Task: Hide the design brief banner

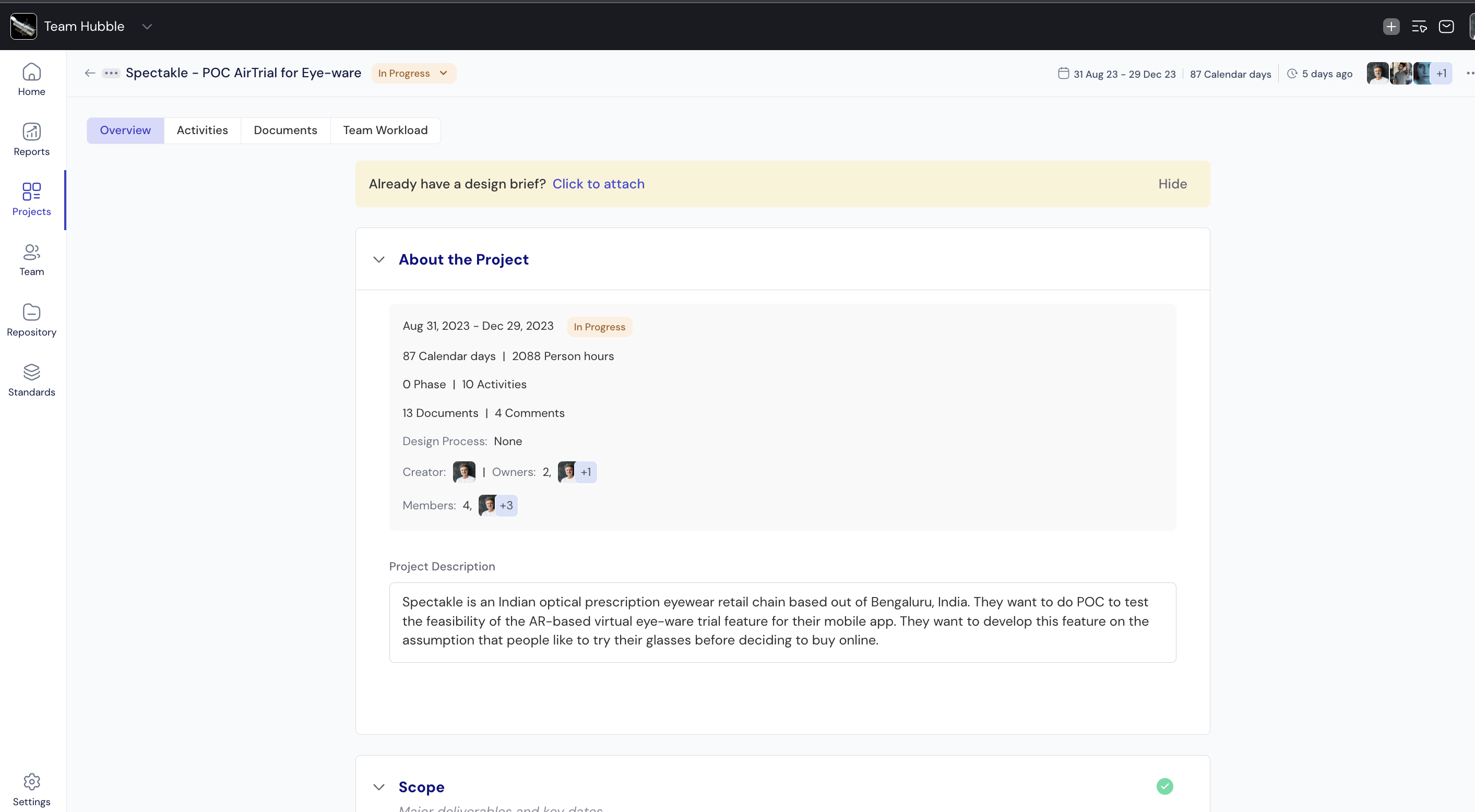Action: click(x=1172, y=184)
